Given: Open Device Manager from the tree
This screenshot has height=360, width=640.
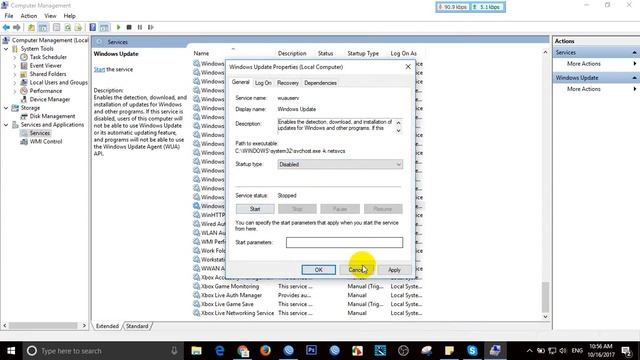Looking at the screenshot, I should 50,99.
